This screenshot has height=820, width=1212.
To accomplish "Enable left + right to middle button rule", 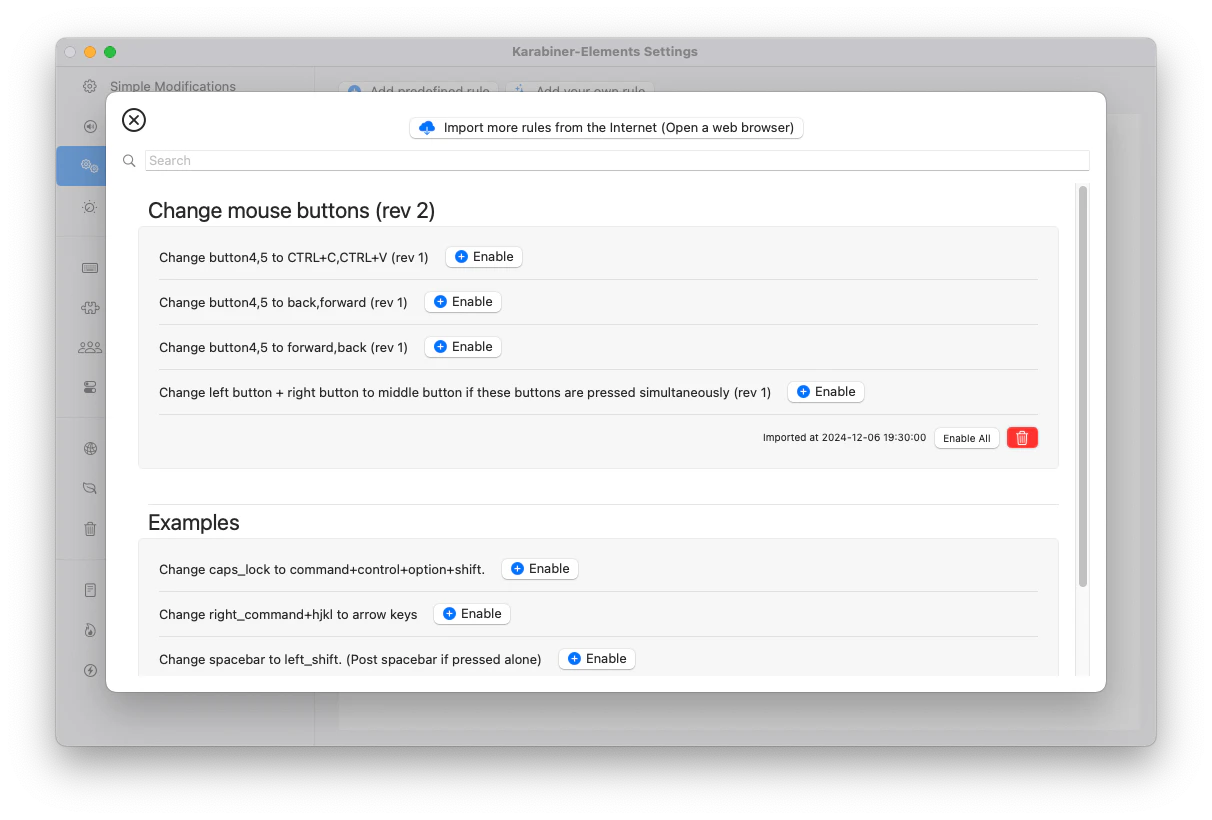I will pyautogui.click(x=826, y=392).
